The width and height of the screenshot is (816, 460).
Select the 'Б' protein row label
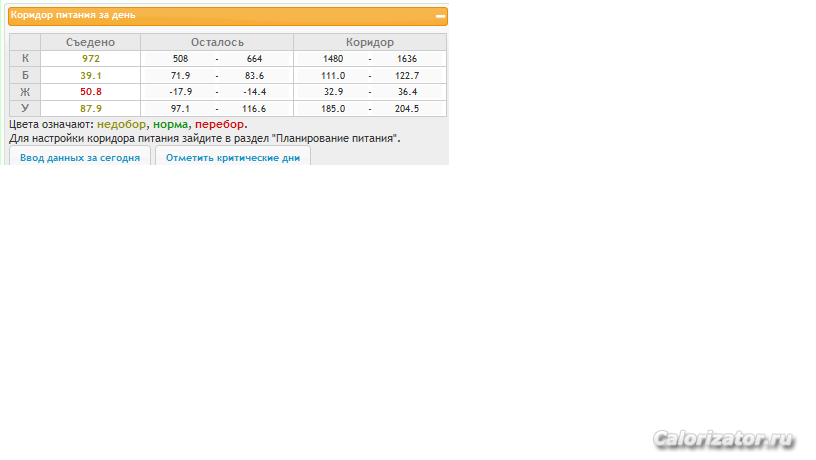25,76
